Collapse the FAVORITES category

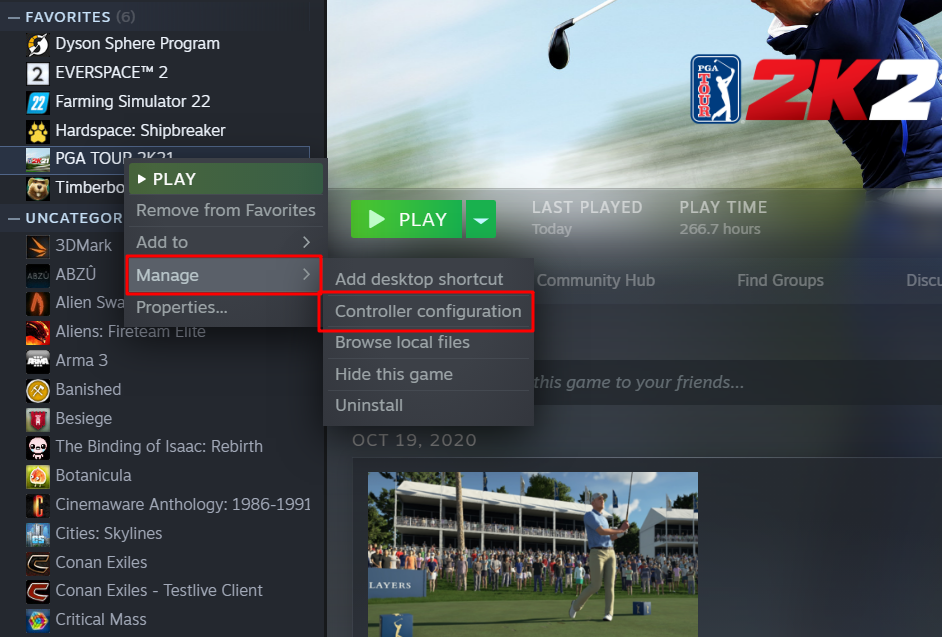point(13,17)
